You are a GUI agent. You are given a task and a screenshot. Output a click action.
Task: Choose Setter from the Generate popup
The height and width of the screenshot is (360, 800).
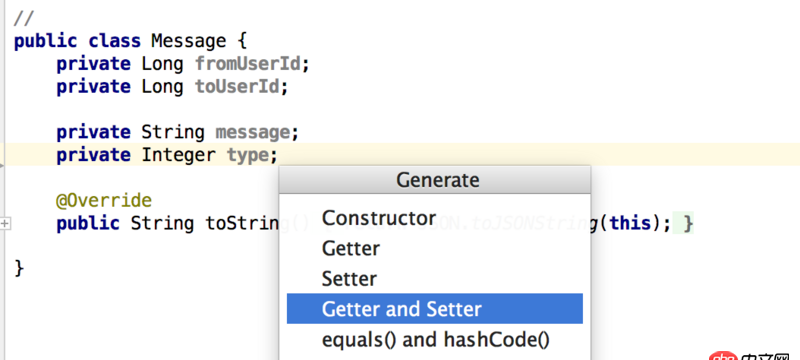(349, 279)
